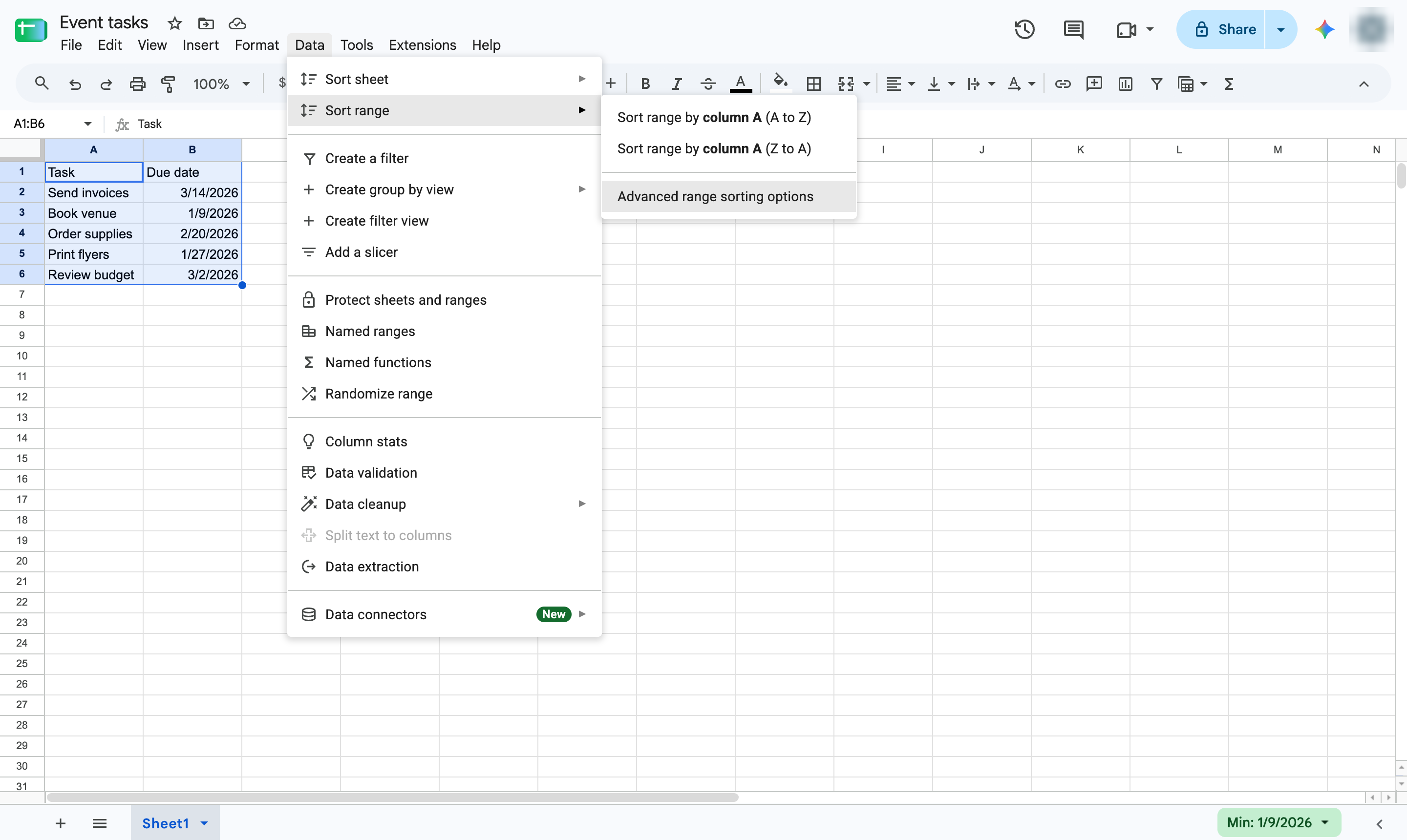Add a new sheet with plus button
Screen dimensions: 1407x840
(61, 823)
